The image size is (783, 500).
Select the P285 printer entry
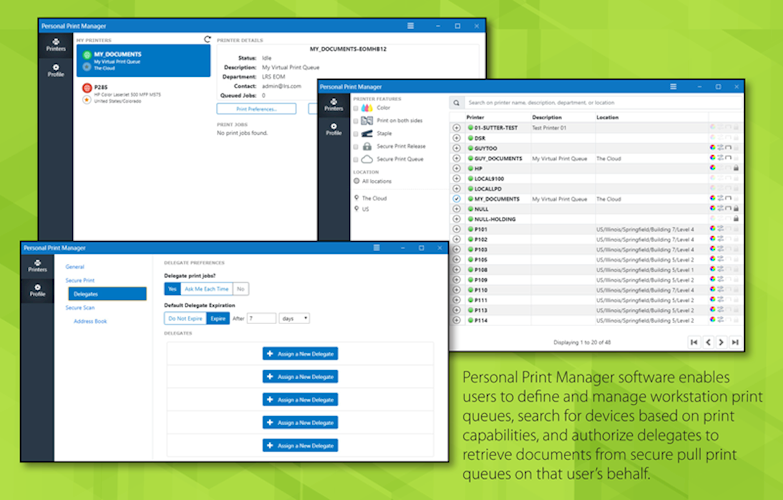click(143, 94)
